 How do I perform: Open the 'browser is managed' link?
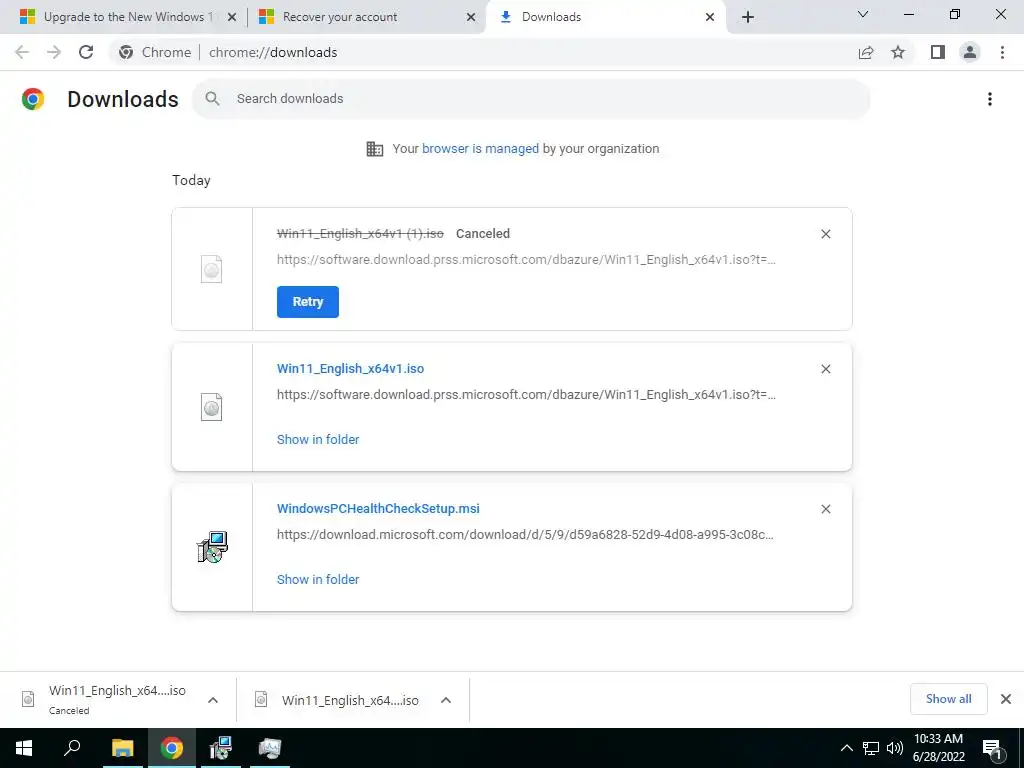click(481, 149)
